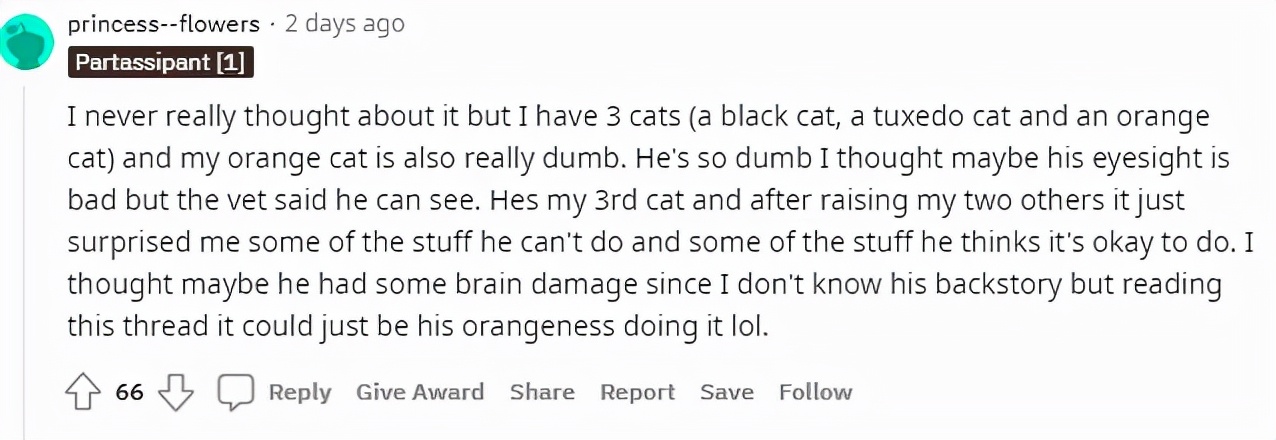Collapse thread using the left vertical line
The height and width of the screenshot is (440, 1276).
pos(26,250)
